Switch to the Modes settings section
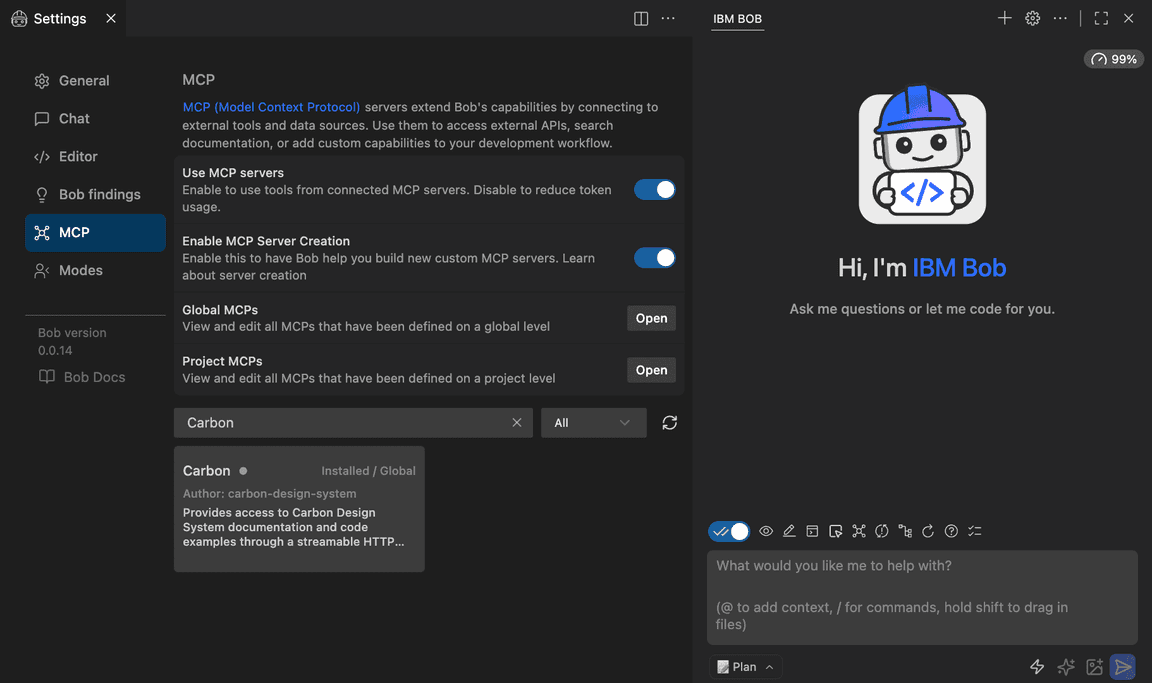Viewport: 1152px width, 683px height. (80, 271)
